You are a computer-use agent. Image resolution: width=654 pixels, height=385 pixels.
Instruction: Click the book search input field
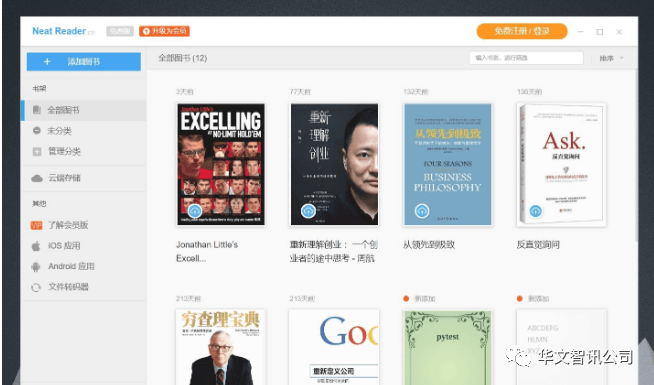pos(526,58)
